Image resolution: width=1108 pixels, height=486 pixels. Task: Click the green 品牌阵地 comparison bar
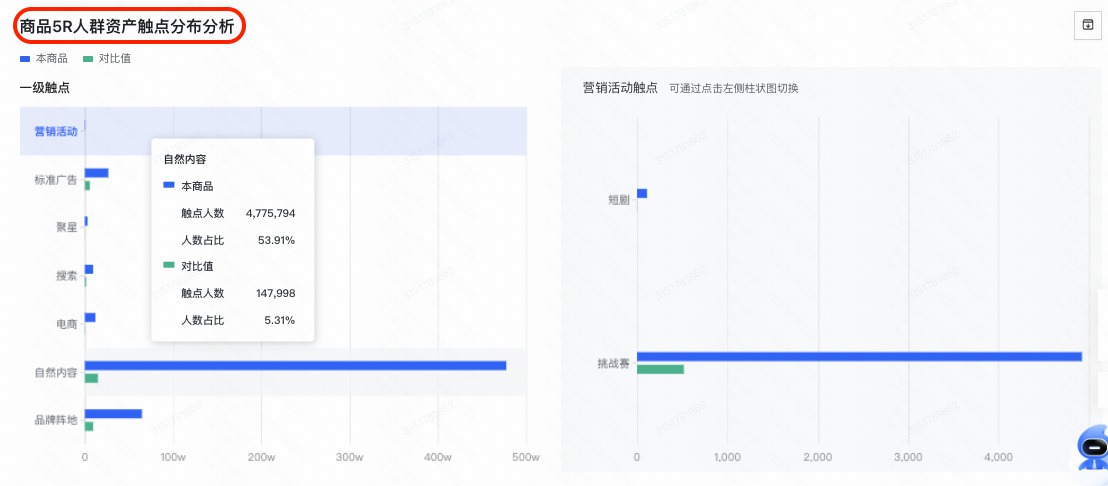pyautogui.click(x=89, y=427)
